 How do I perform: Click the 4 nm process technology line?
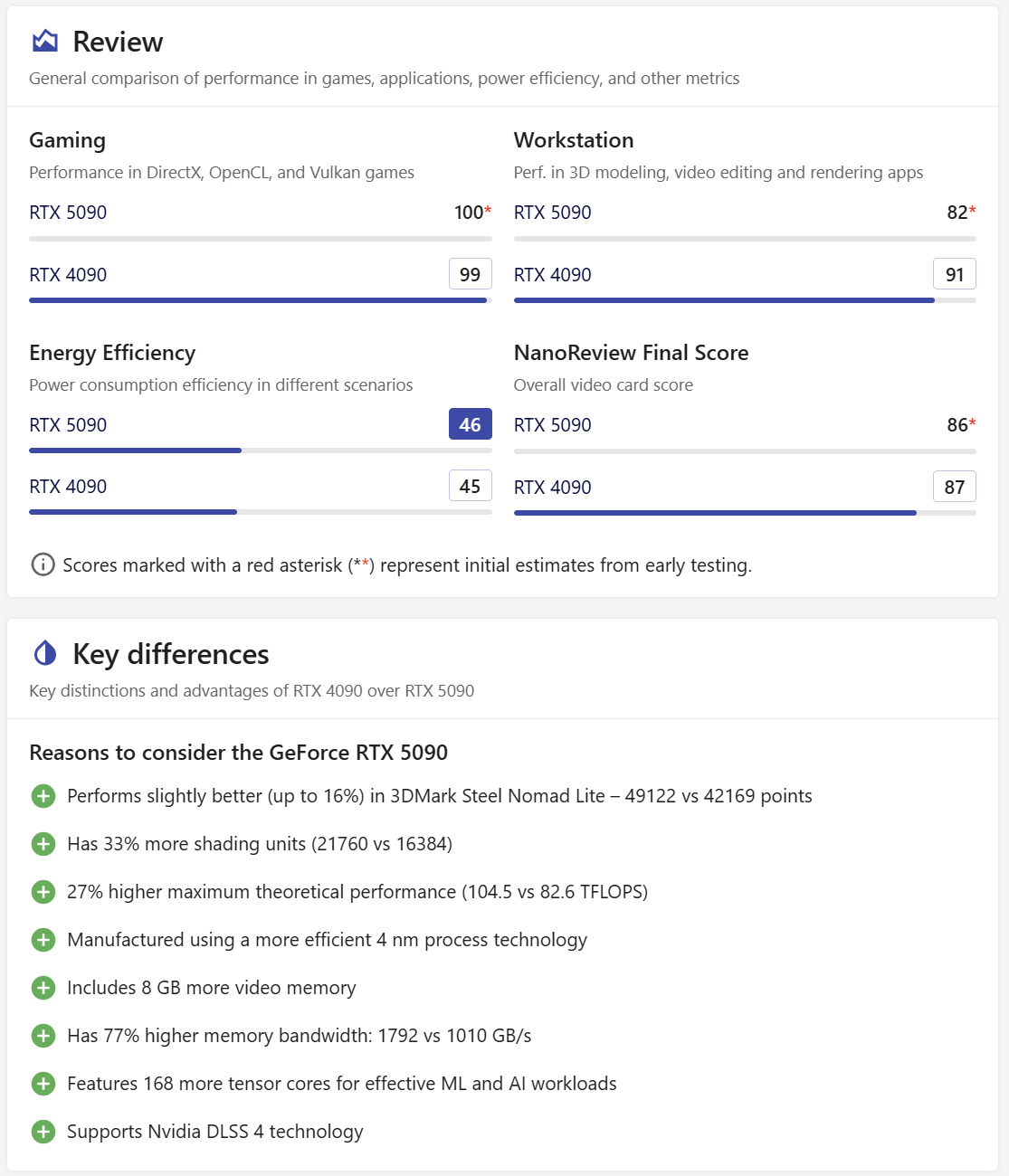[x=328, y=940]
